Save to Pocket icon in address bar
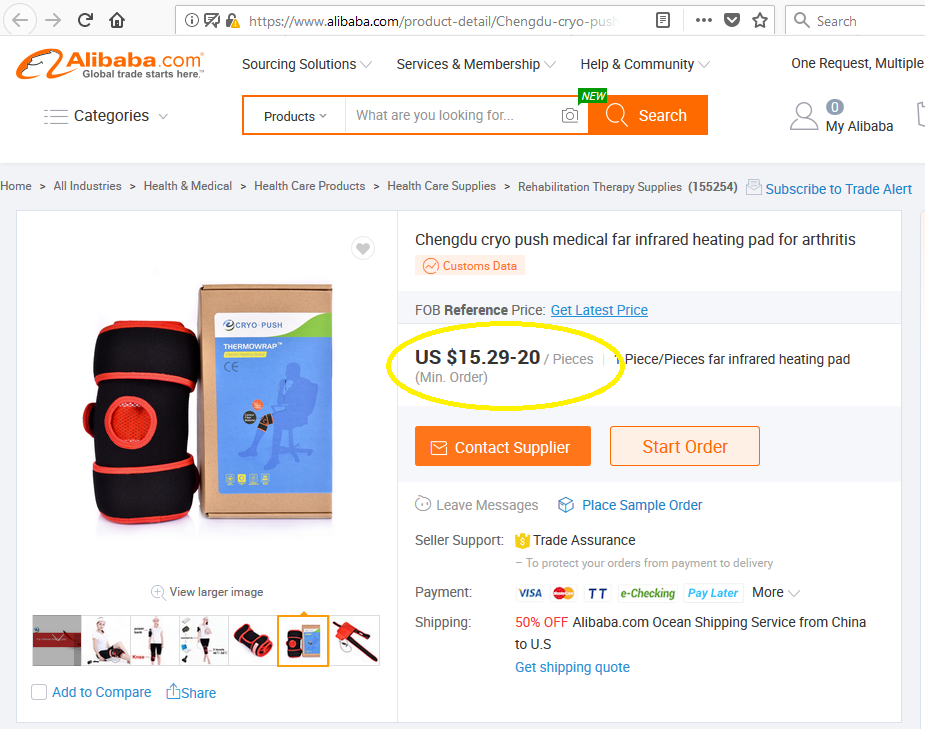This screenshot has width=925, height=730. [732, 21]
